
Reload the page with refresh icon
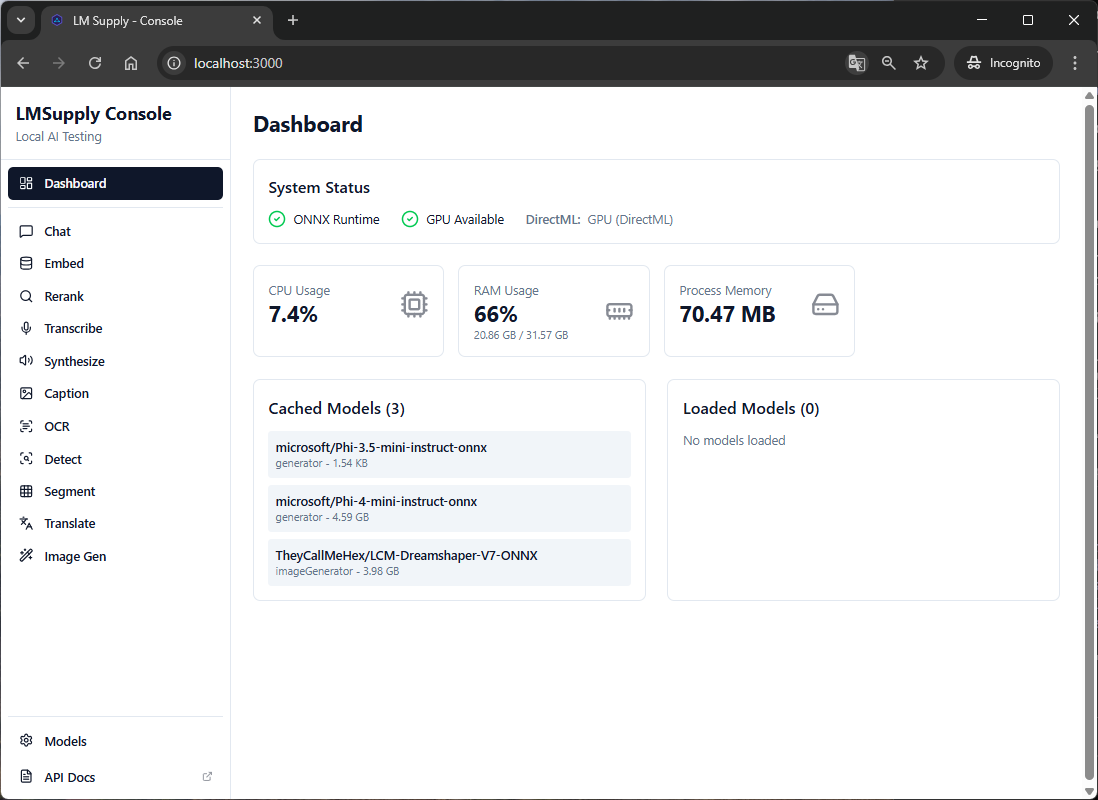(95, 63)
